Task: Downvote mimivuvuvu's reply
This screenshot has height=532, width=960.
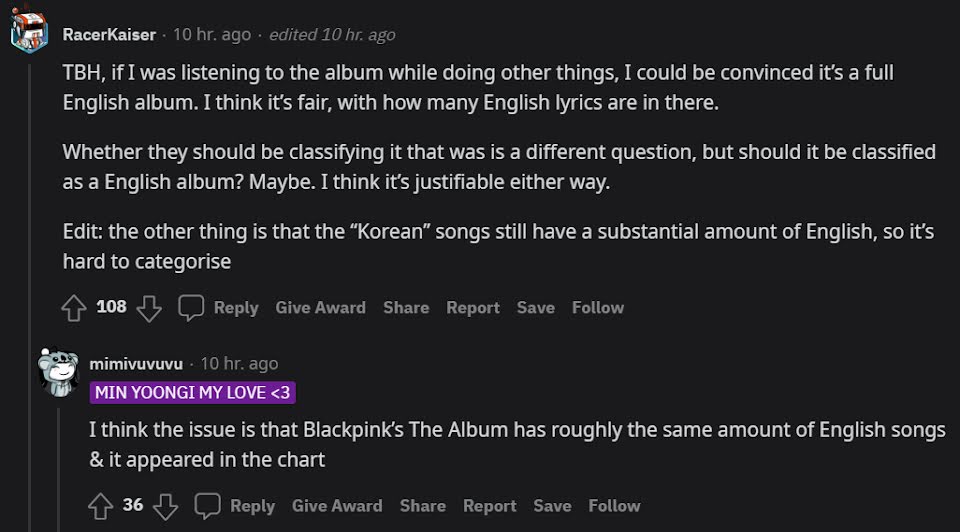Action: coord(166,506)
